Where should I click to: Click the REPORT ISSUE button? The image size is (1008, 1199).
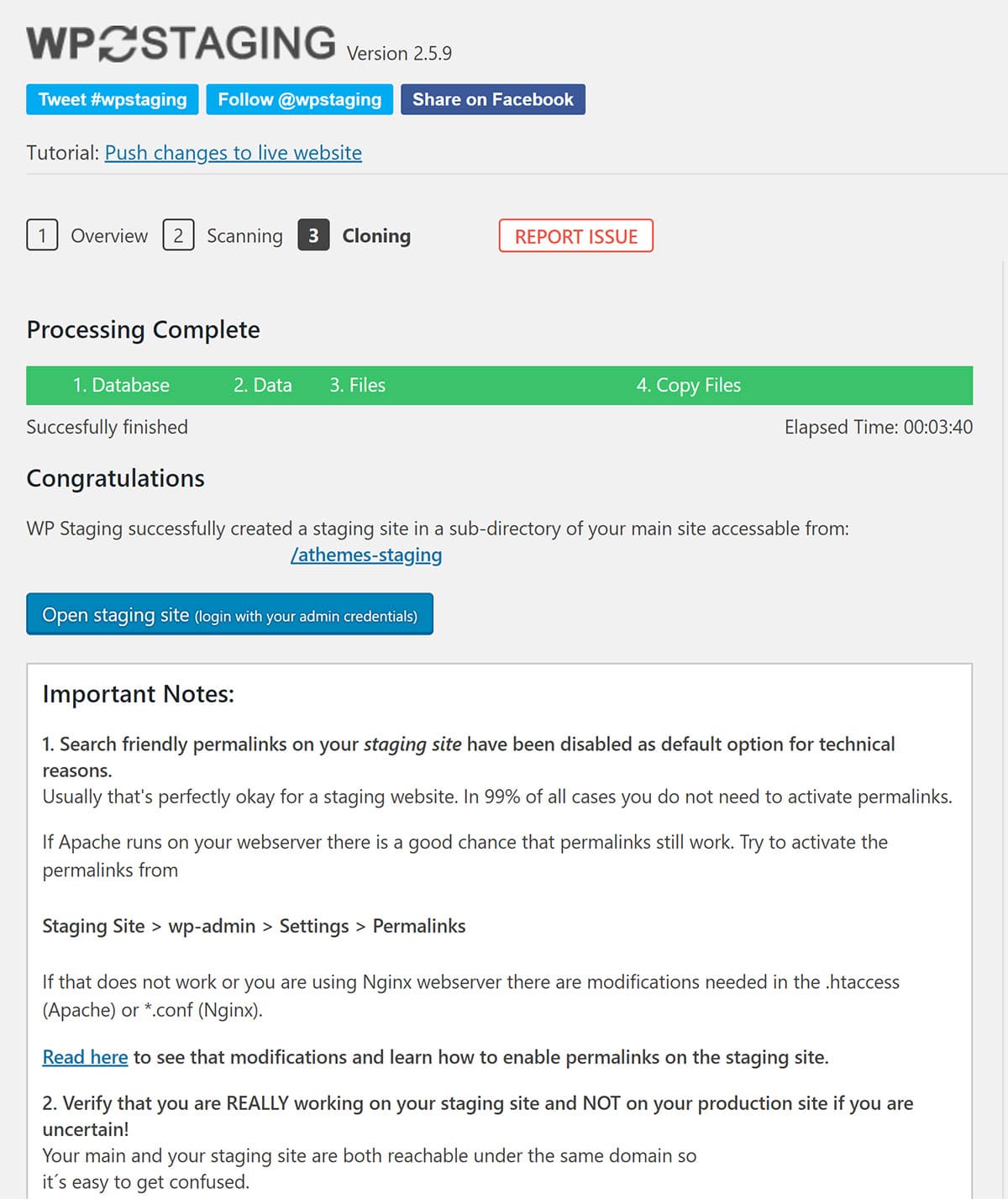point(576,236)
